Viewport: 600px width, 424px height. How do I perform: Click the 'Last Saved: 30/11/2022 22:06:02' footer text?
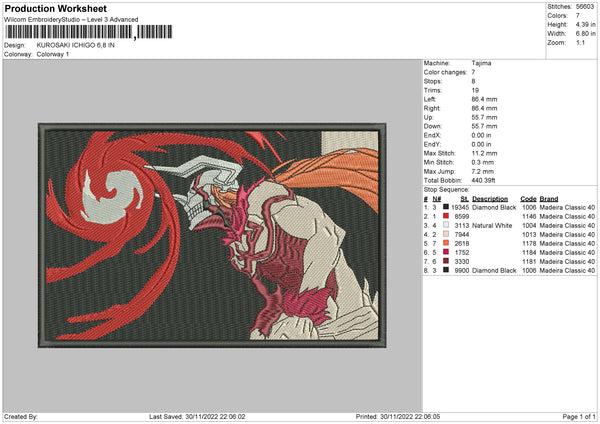pyautogui.click(x=197, y=416)
